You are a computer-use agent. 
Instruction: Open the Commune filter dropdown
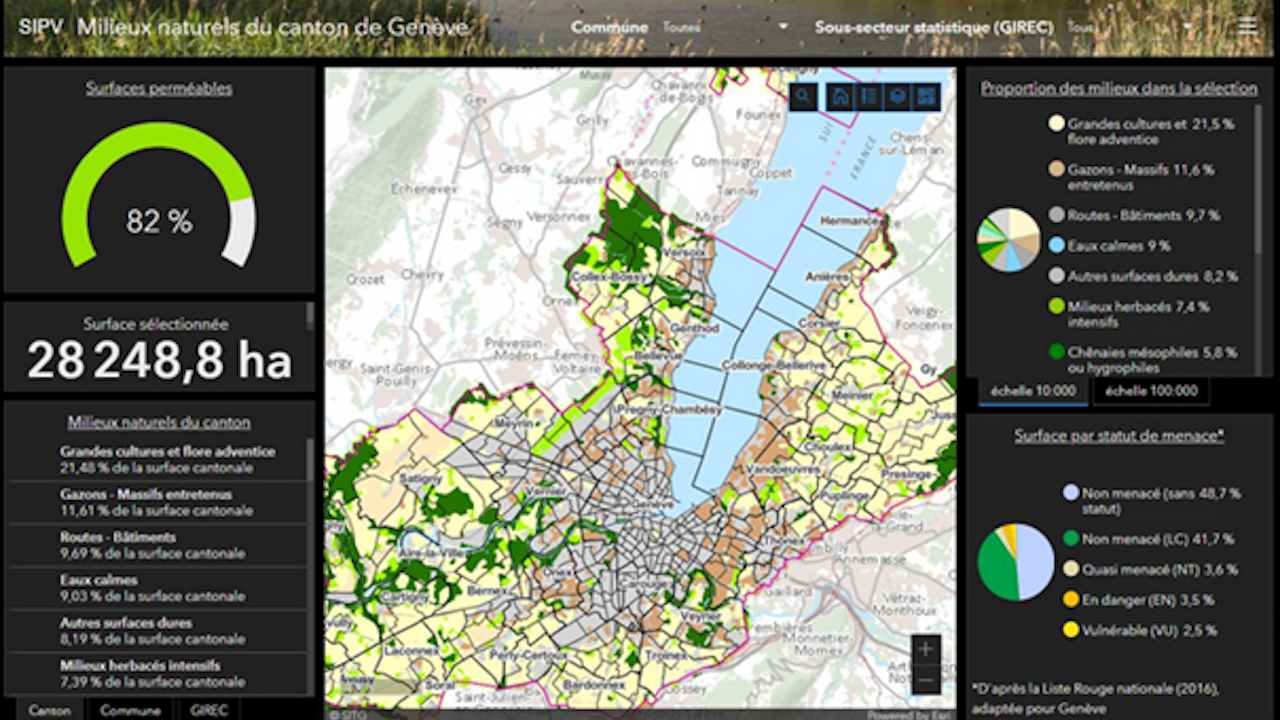point(725,27)
